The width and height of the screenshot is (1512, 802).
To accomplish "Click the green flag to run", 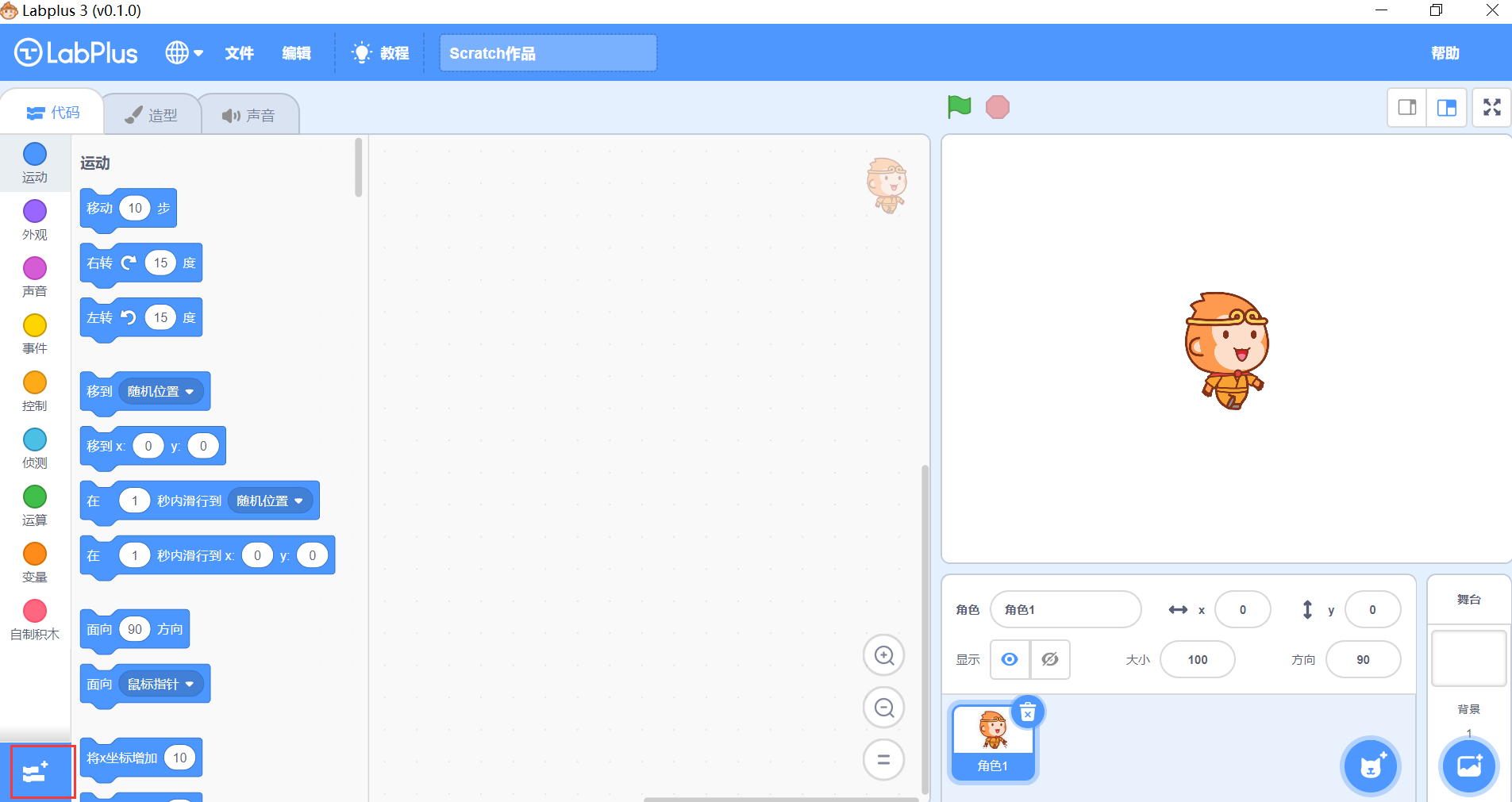I will tap(959, 106).
